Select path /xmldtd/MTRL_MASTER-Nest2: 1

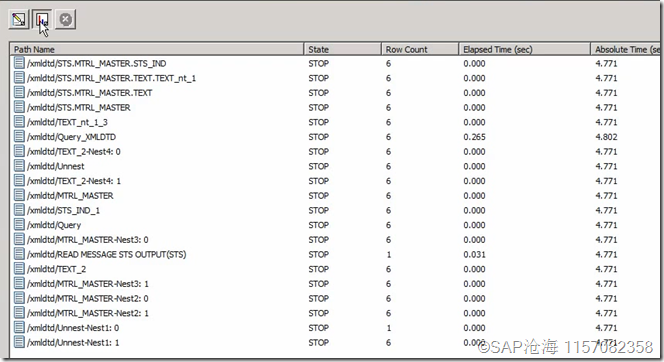point(88,313)
